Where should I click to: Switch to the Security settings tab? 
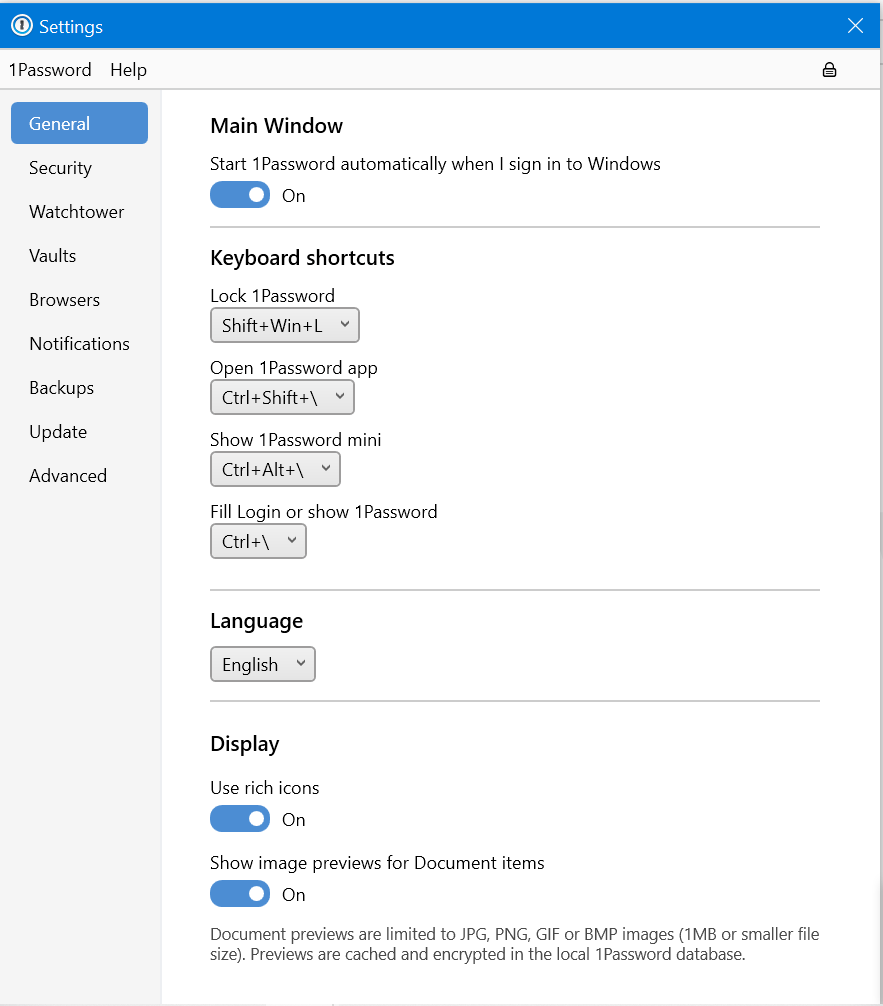(x=60, y=167)
